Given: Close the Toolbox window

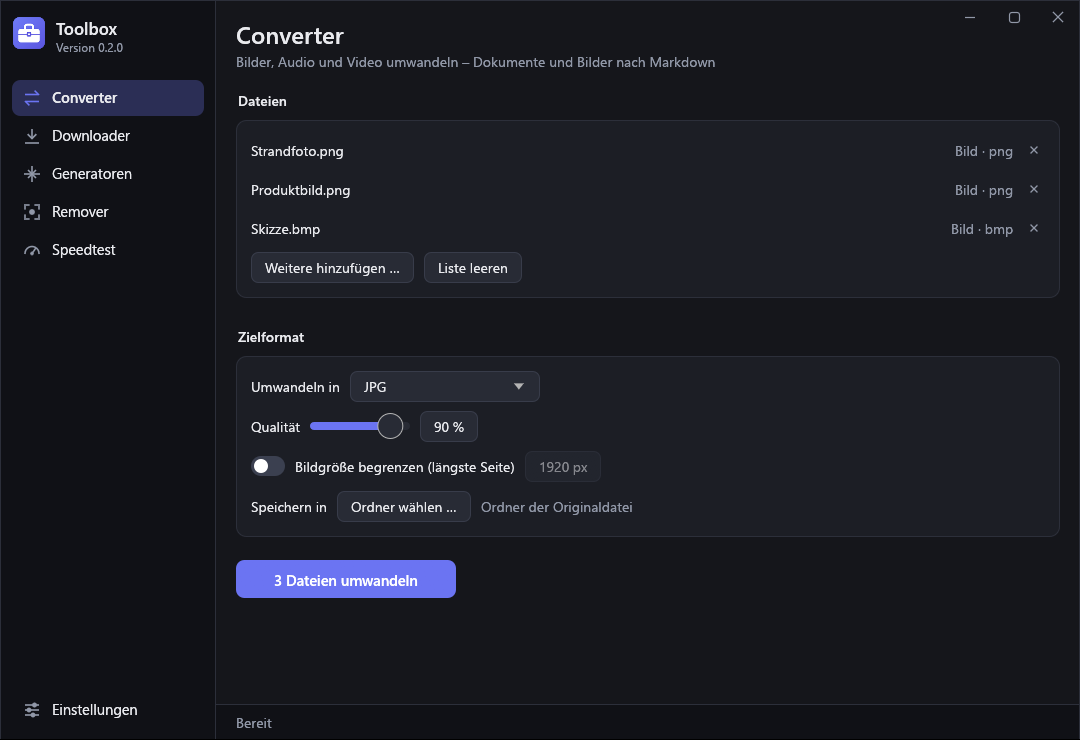Looking at the screenshot, I should tap(1058, 17).
